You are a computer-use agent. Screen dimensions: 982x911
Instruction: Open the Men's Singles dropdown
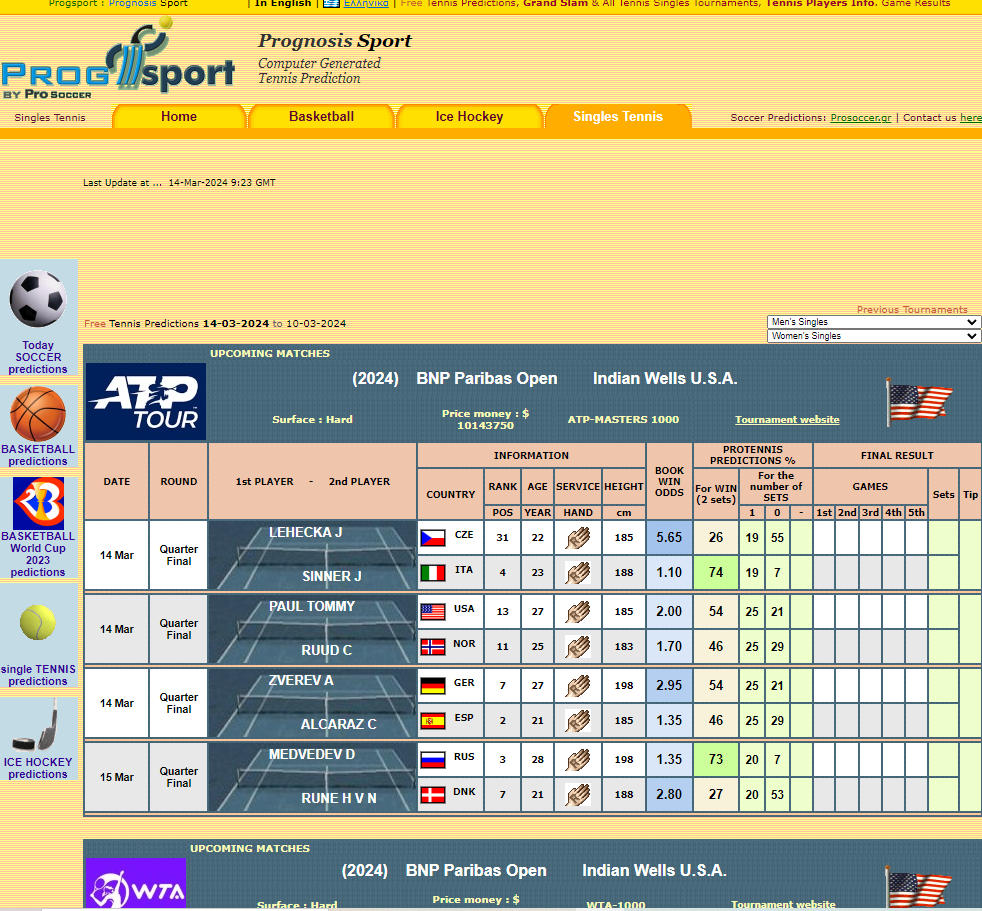pos(873,322)
